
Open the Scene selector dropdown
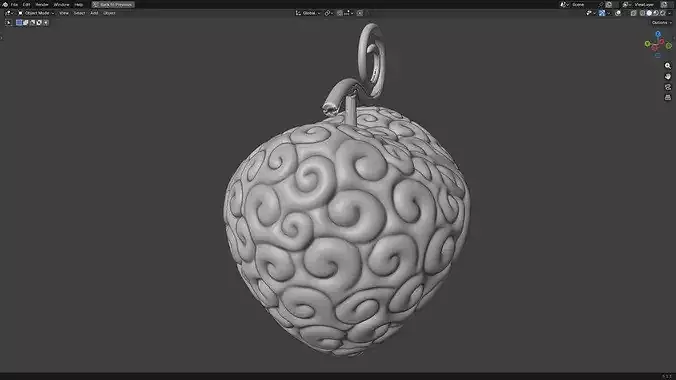click(x=564, y=4)
